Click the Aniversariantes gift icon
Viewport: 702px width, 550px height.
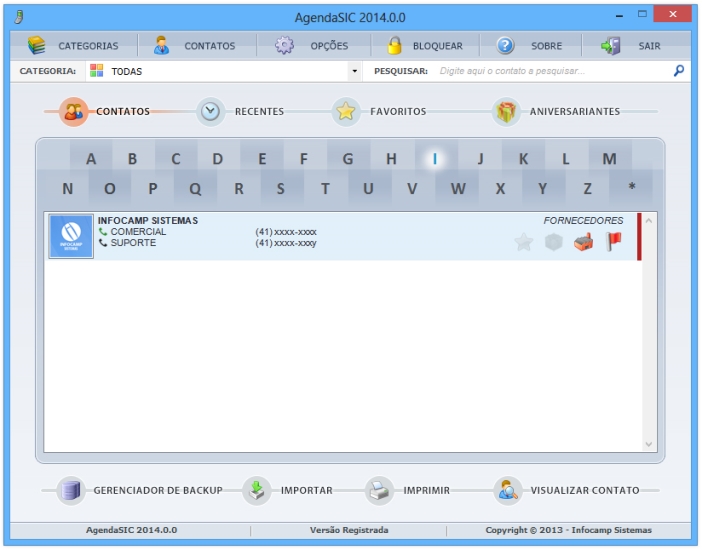click(506, 112)
